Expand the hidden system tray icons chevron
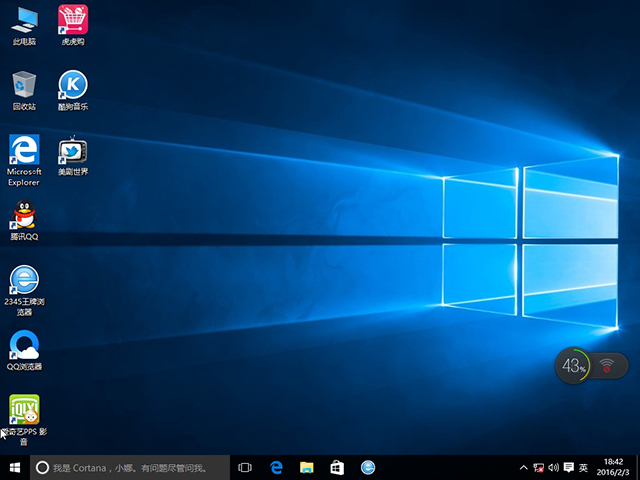The height and width of the screenshot is (480, 640). (x=524, y=467)
